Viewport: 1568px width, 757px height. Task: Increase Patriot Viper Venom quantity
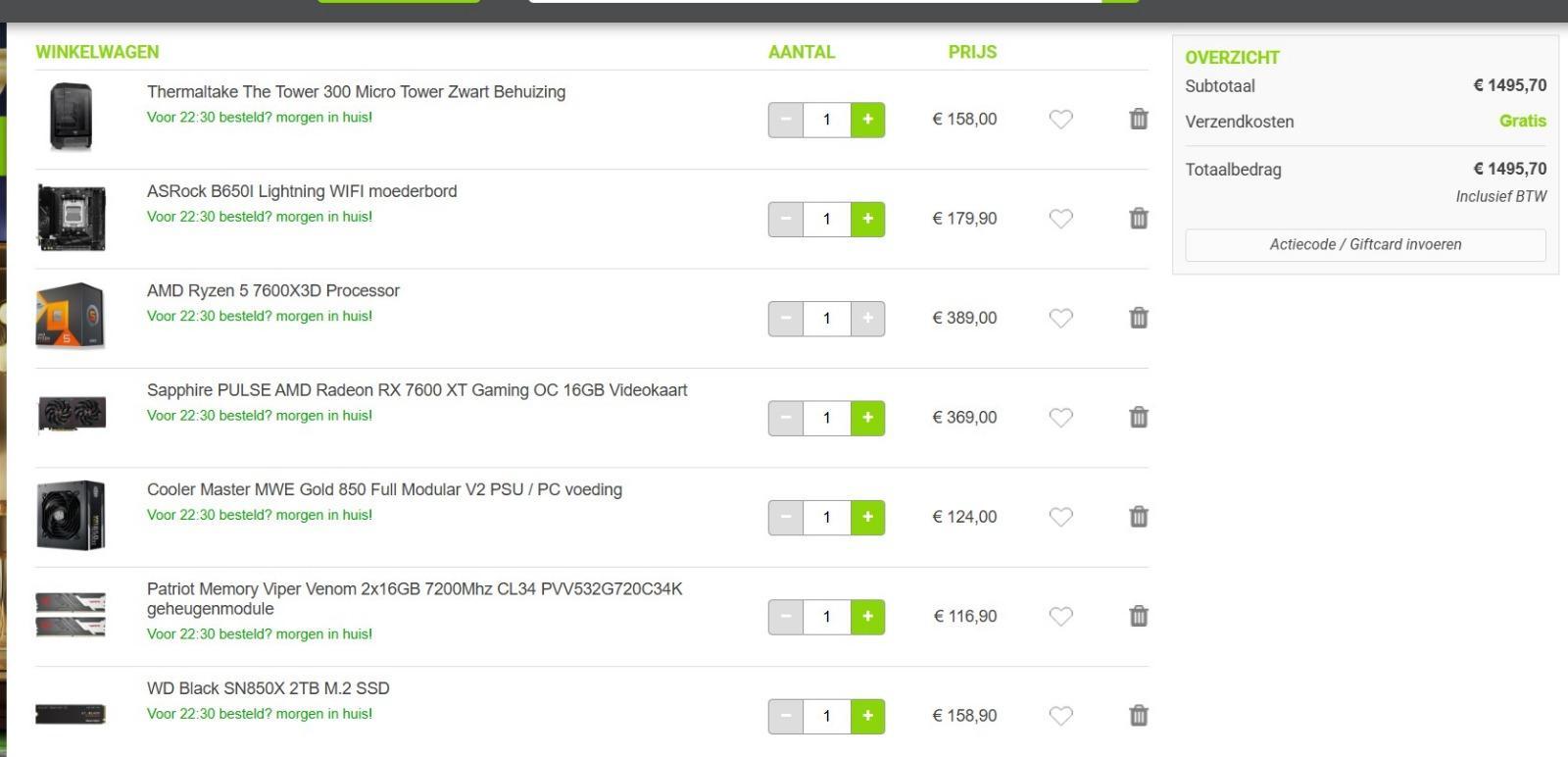point(867,617)
